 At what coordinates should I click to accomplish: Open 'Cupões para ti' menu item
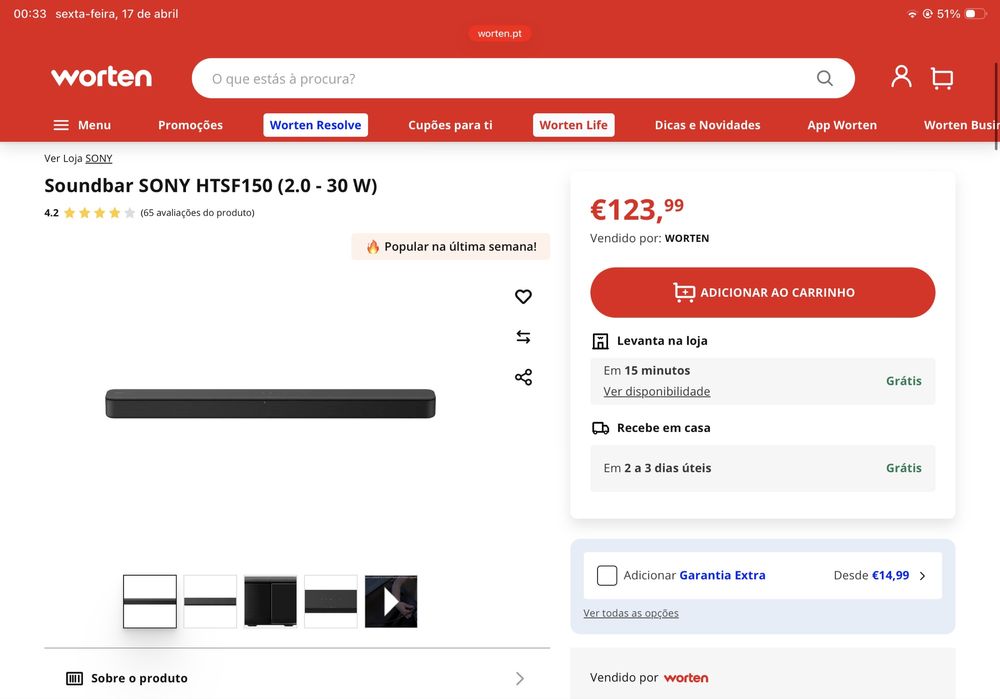click(450, 125)
